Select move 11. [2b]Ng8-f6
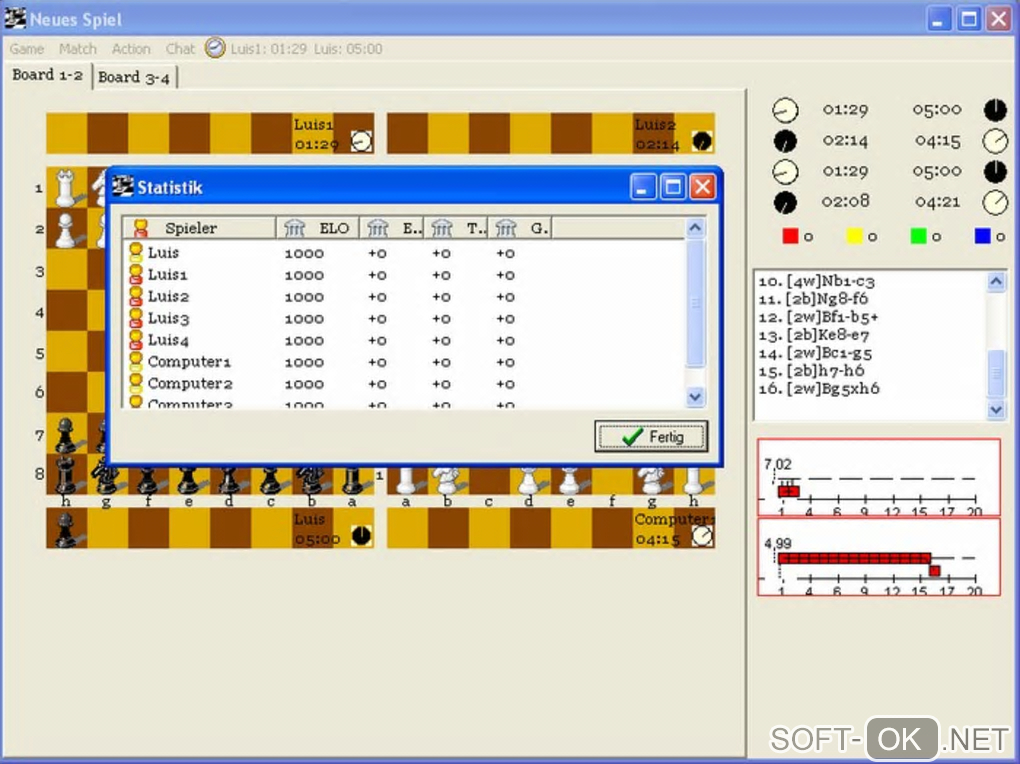 pos(813,299)
